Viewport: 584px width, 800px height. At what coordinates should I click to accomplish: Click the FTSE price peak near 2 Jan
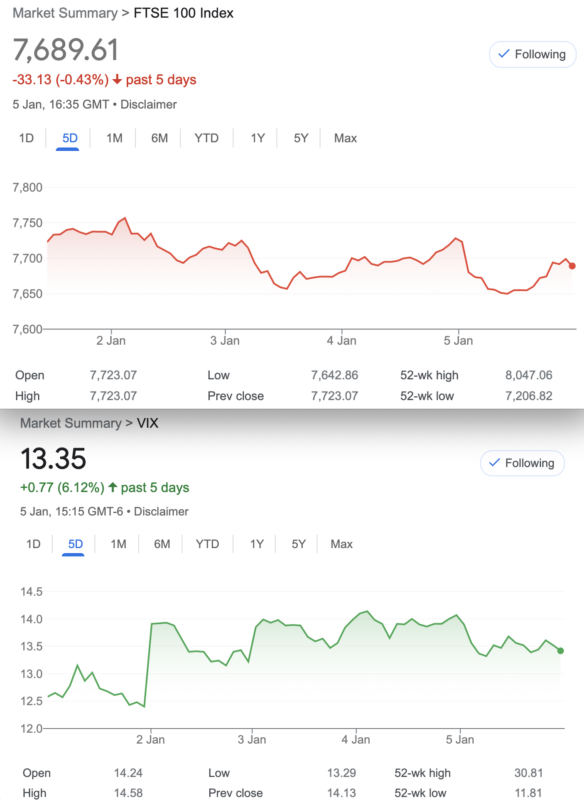[125, 218]
